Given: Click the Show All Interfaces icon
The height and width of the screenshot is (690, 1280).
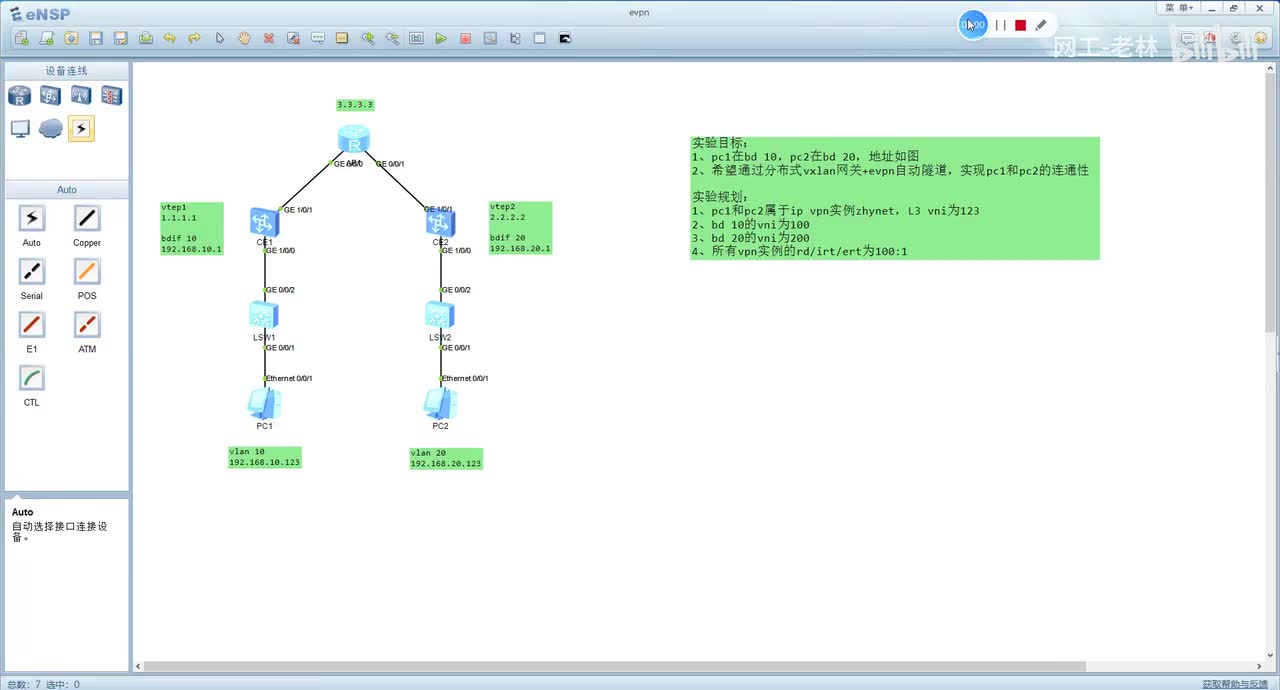Looking at the screenshot, I should point(515,38).
